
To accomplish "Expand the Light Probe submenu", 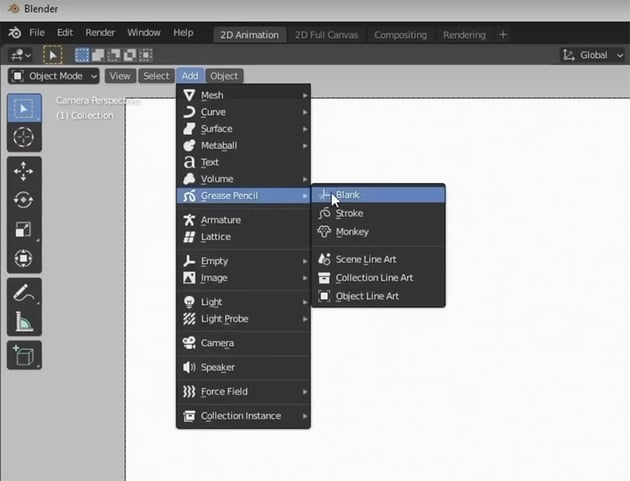I will click(243, 319).
